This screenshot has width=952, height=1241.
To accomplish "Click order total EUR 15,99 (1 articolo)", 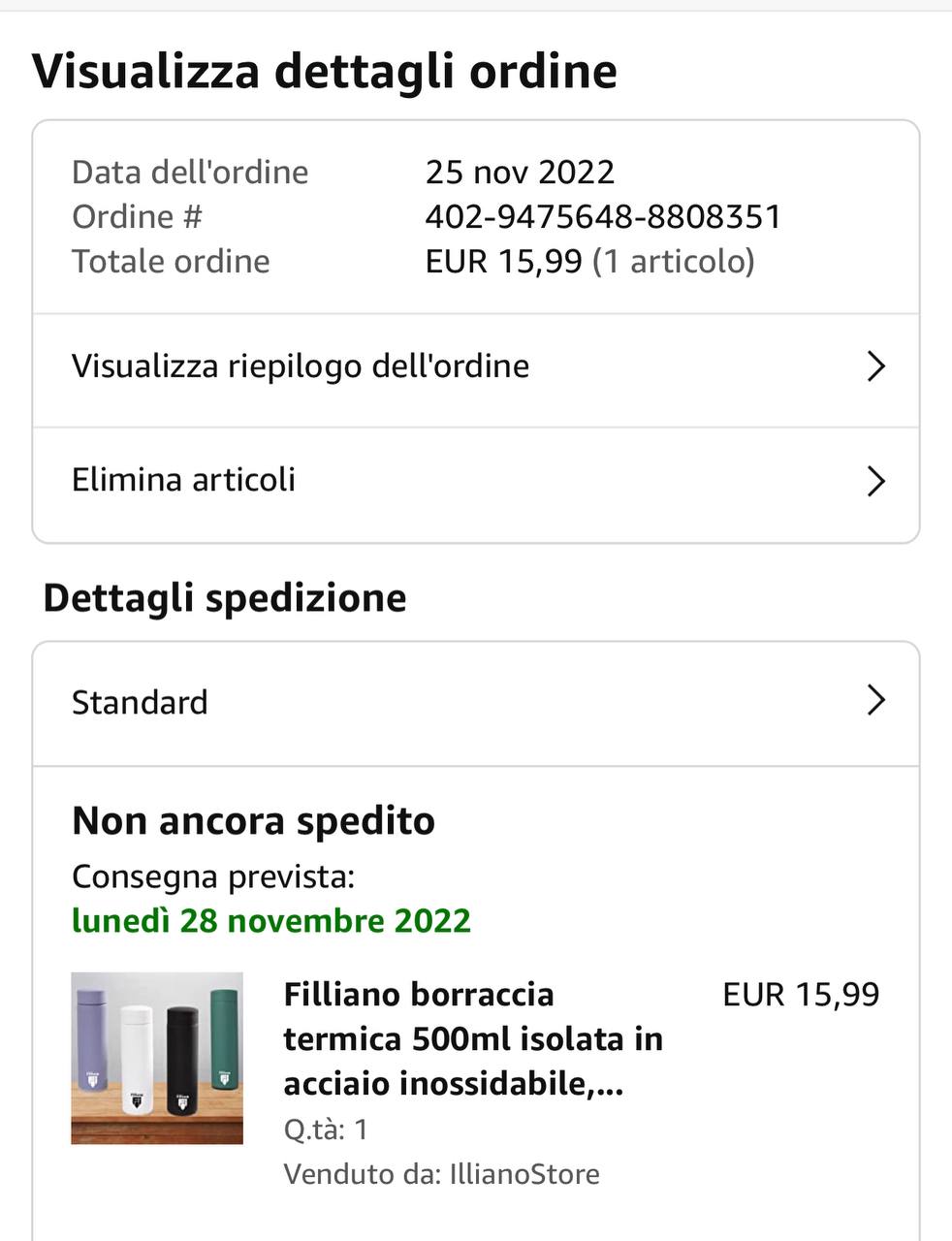I will 589,261.
